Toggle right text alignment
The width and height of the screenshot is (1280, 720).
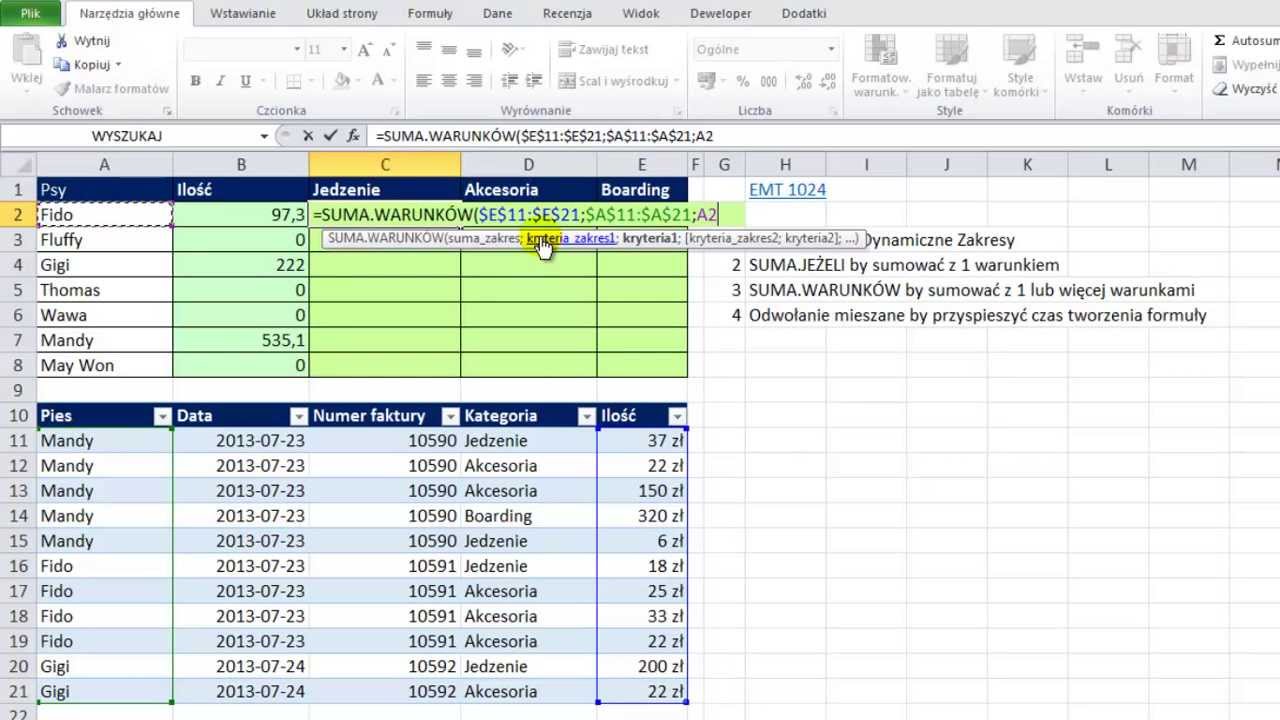pos(474,81)
